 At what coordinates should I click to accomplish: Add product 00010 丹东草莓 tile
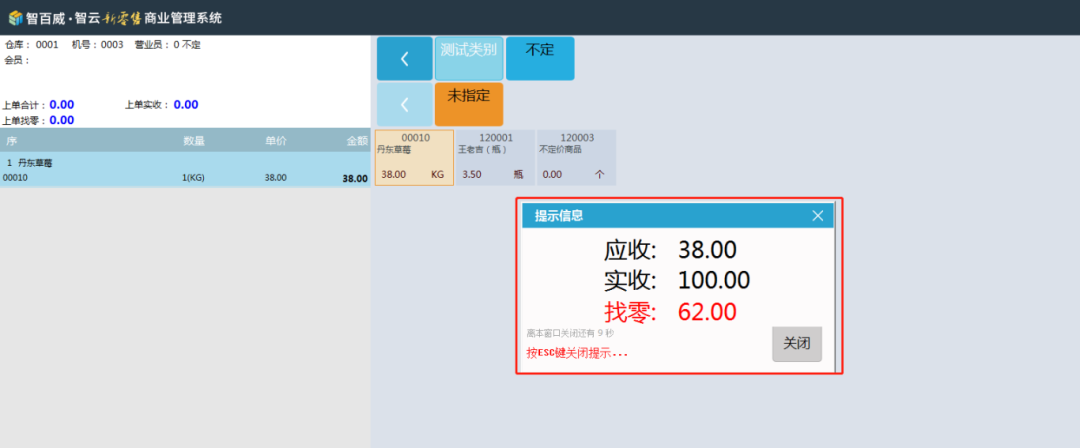tap(414, 157)
